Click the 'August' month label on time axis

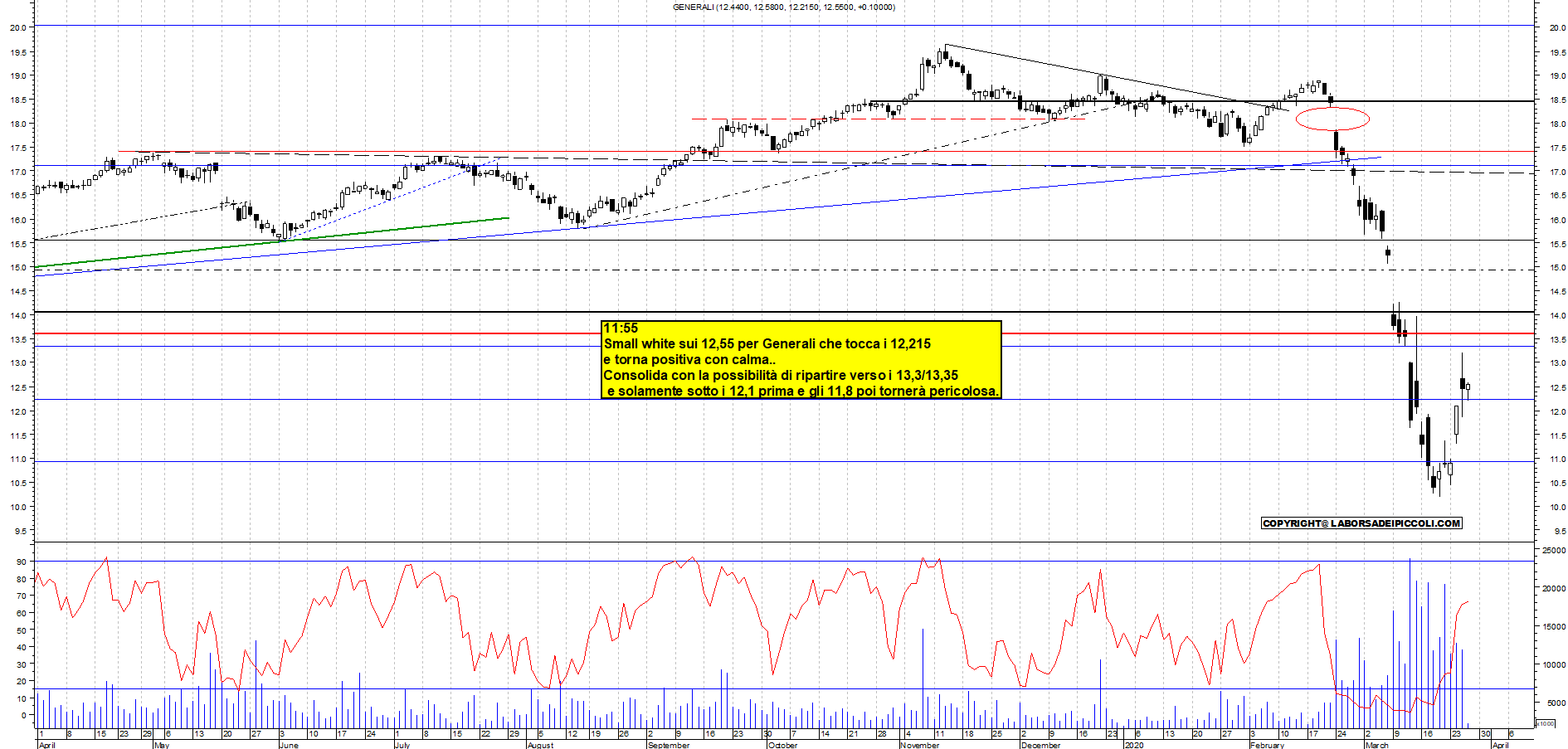(x=540, y=745)
